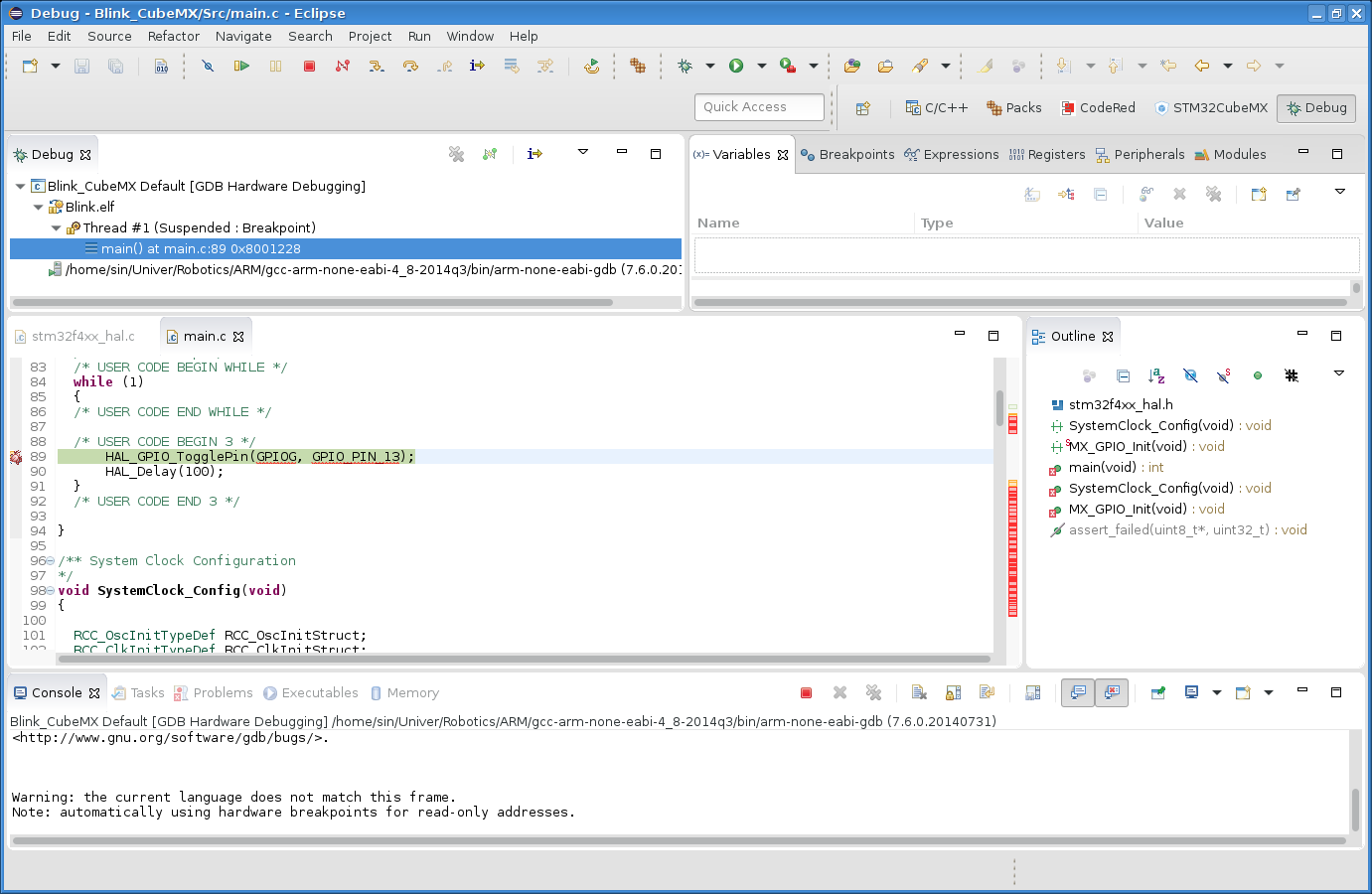Switch to the Modules tab

(1230, 154)
